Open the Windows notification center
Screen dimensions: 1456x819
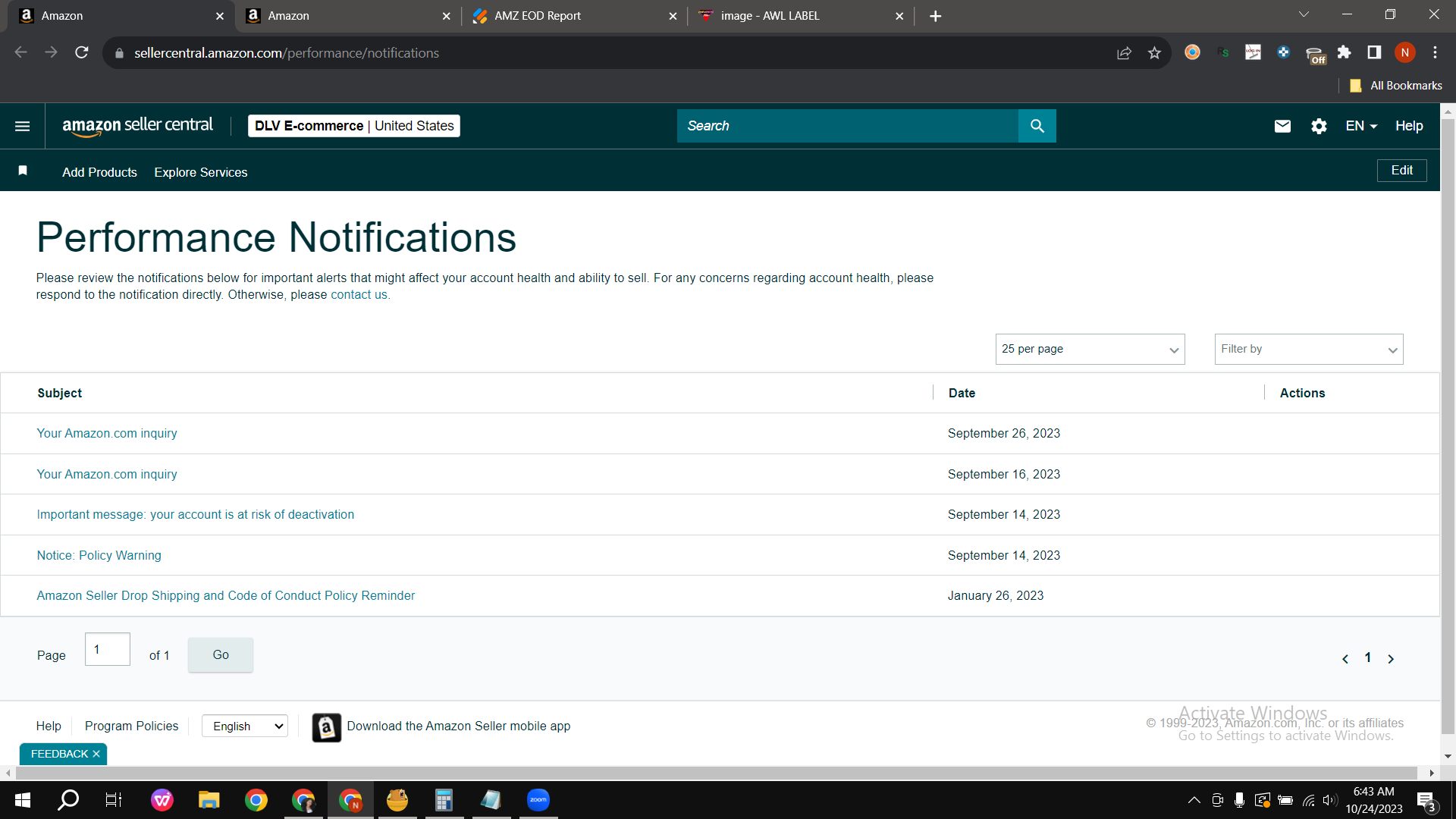(x=1426, y=800)
